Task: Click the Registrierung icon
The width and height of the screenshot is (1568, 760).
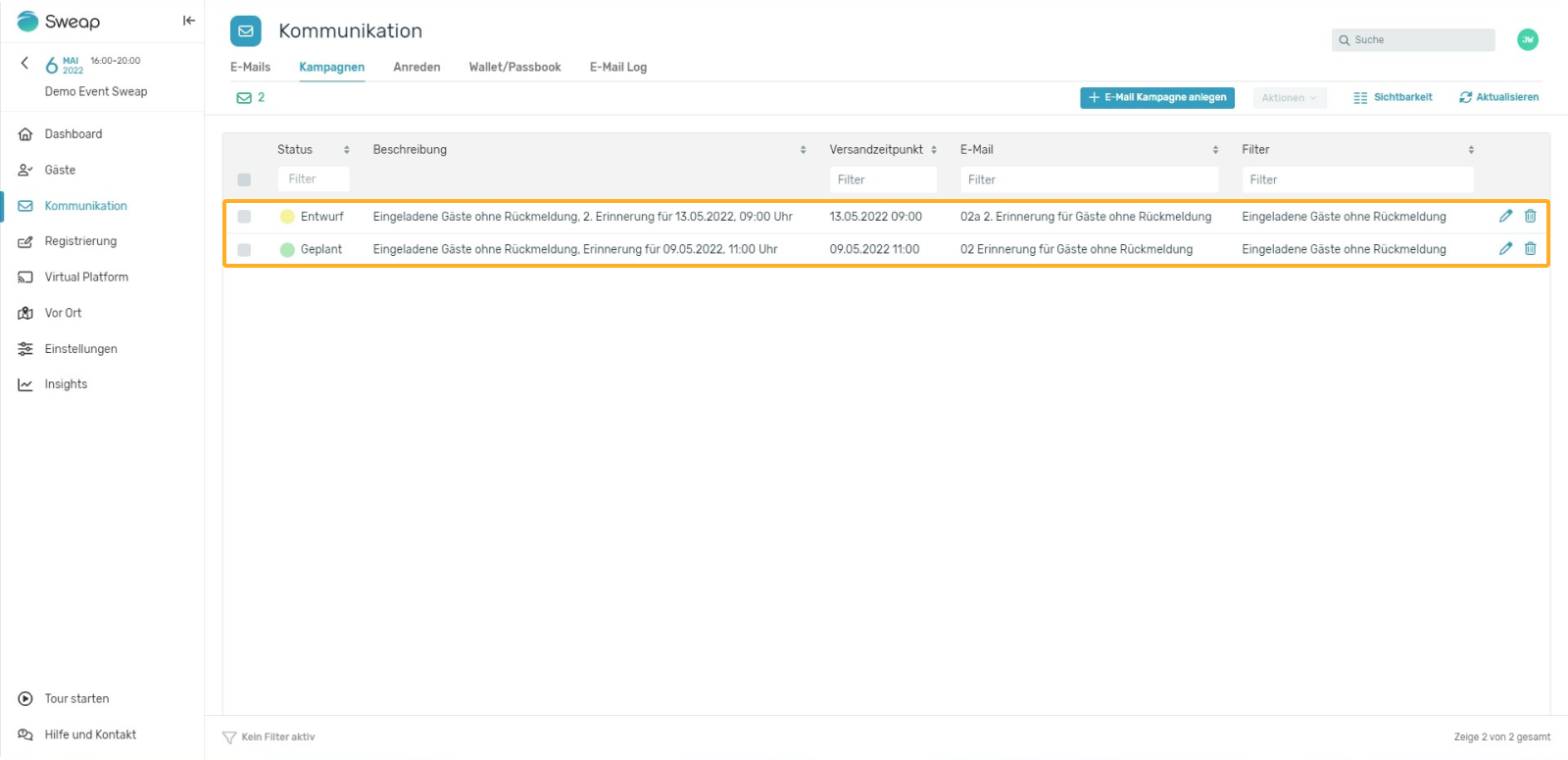Action: click(25, 241)
